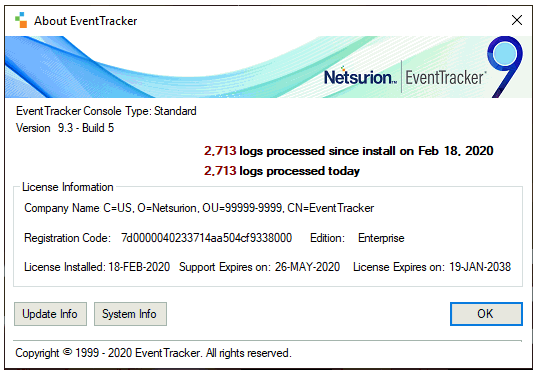Click logs processed since install line
This screenshot has width=537, height=374.
[x=349, y=151]
